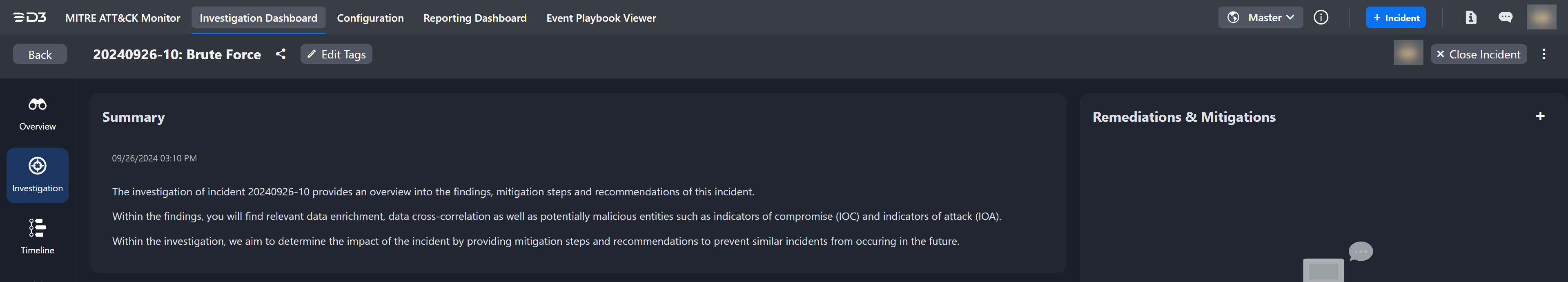Open the Overview binoculars icon
This screenshot has width=1568, height=282.
[37, 105]
